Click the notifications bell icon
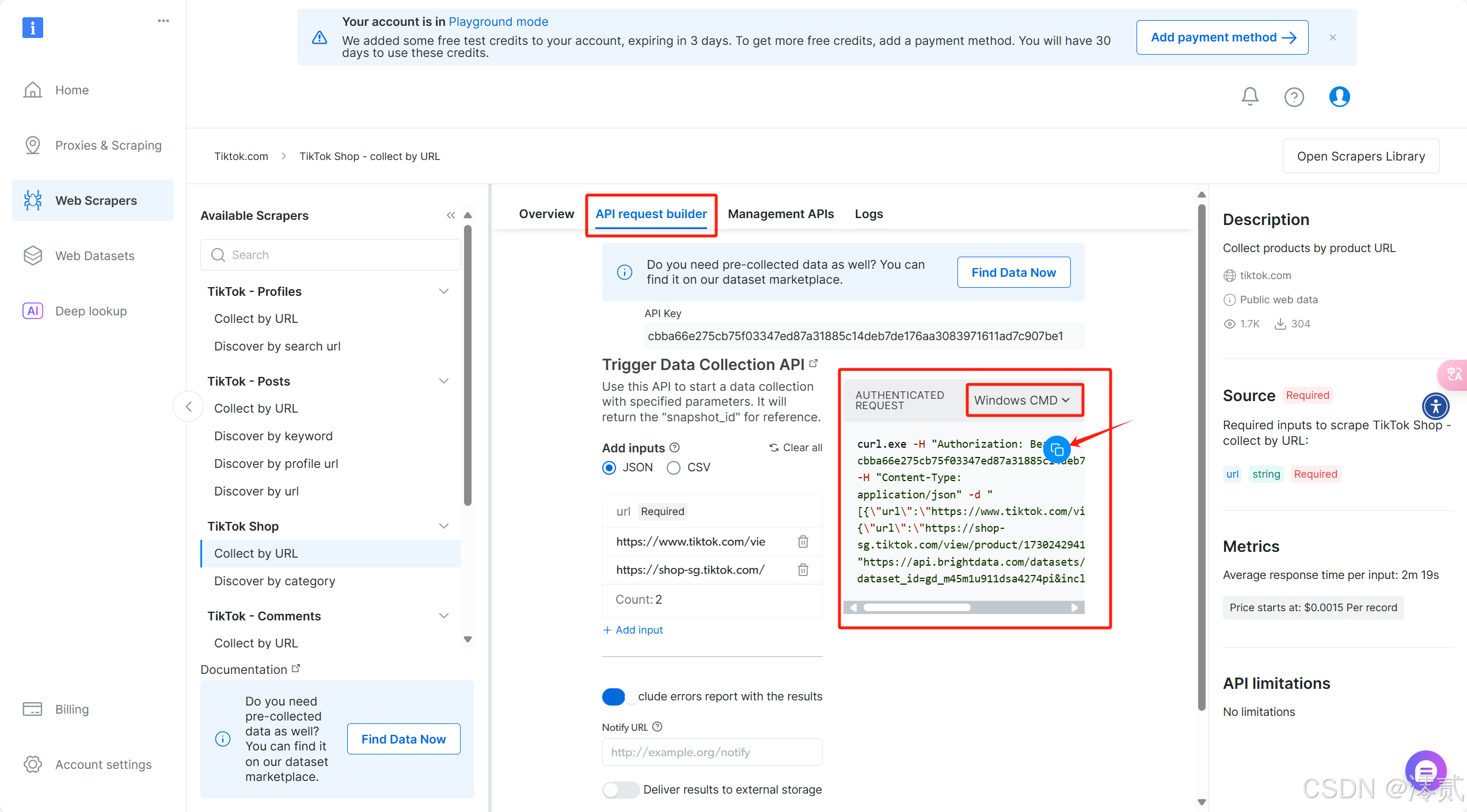 tap(1249, 96)
